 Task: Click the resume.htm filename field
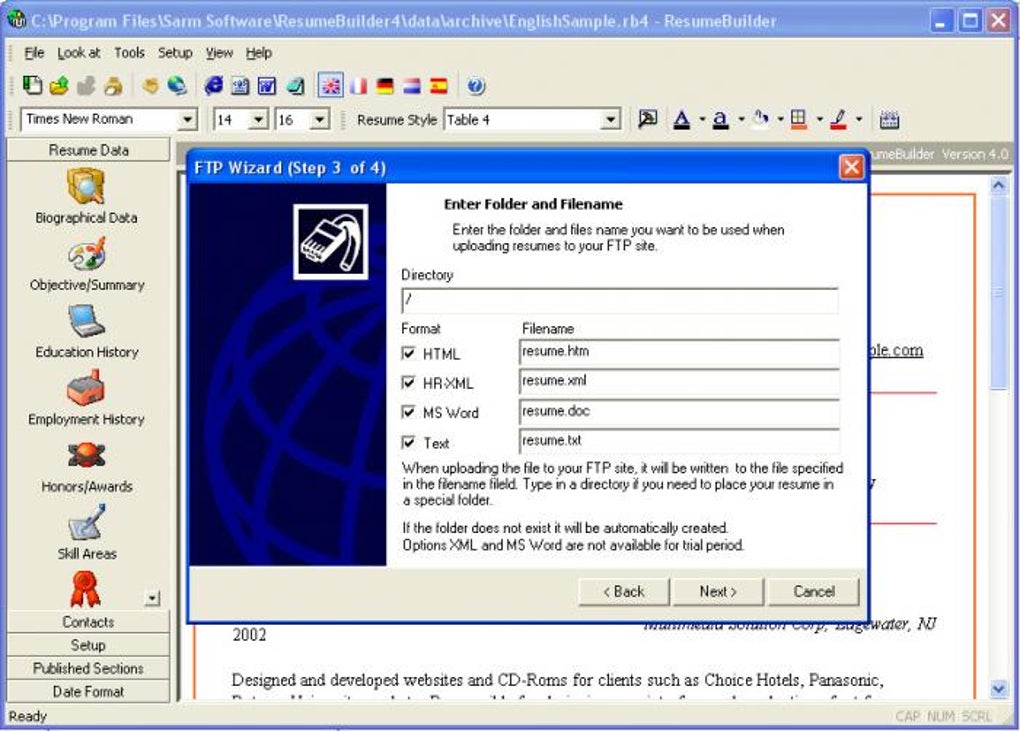679,352
